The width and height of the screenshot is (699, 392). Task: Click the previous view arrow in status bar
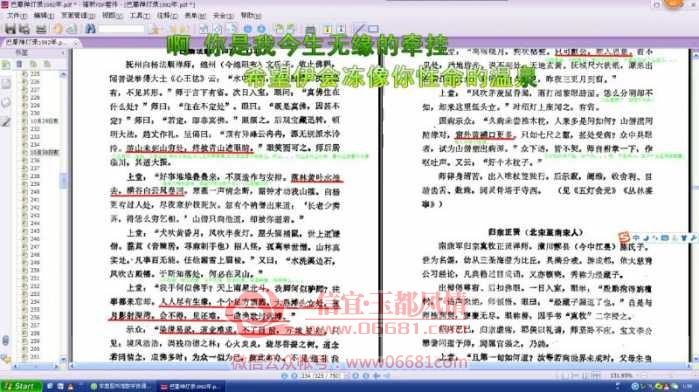tap(377, 376)
